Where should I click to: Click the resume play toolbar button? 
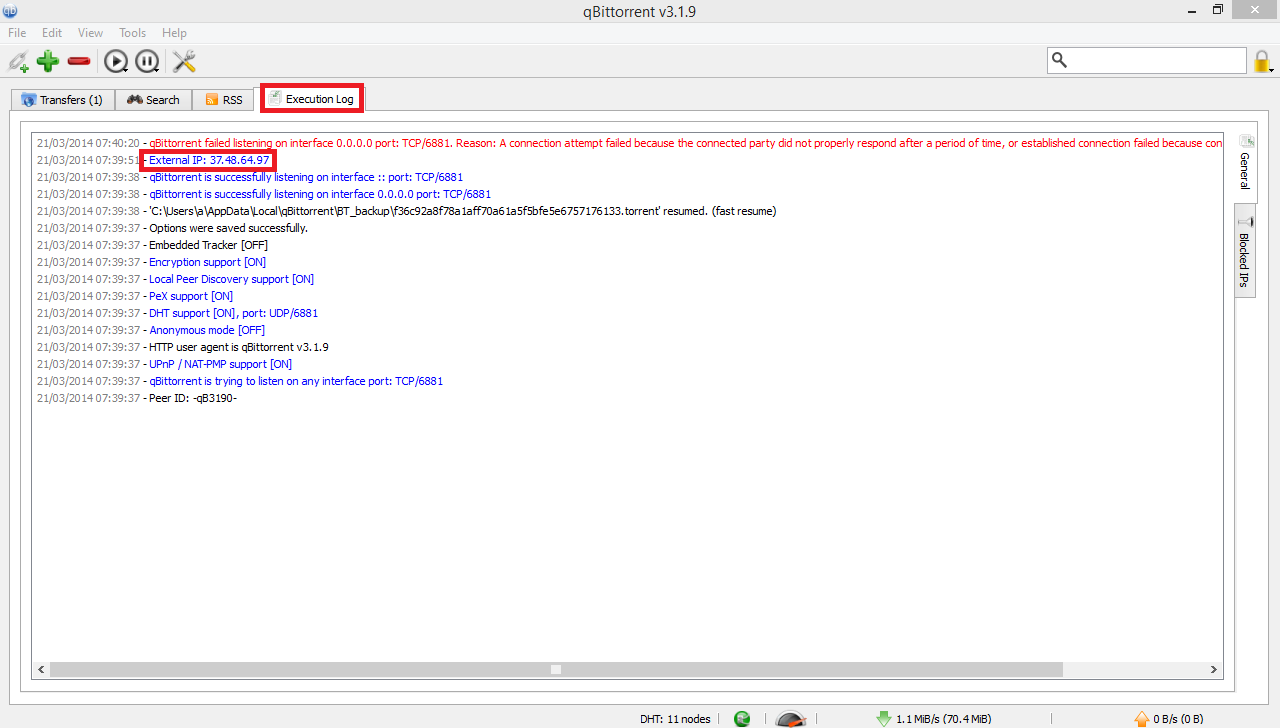116,62
